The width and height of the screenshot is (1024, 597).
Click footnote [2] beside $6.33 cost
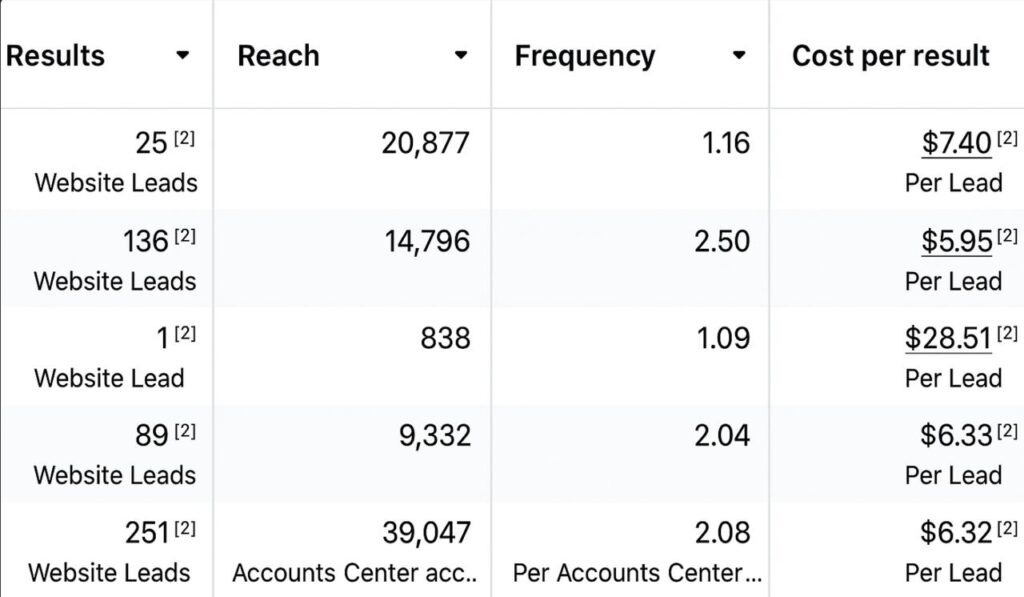pos(1007,431)
